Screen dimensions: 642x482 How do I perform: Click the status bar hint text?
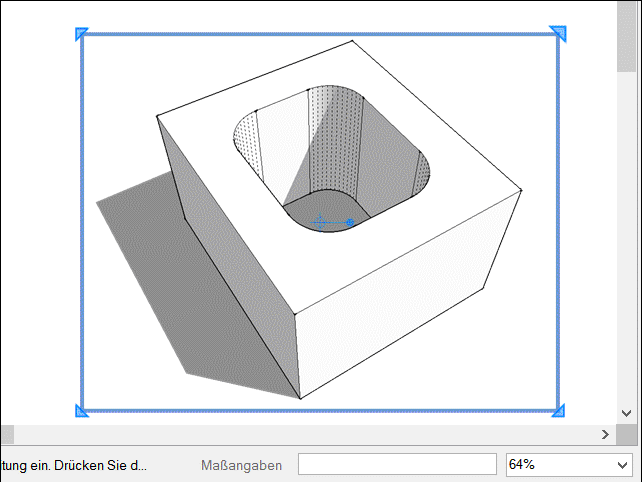74,465
